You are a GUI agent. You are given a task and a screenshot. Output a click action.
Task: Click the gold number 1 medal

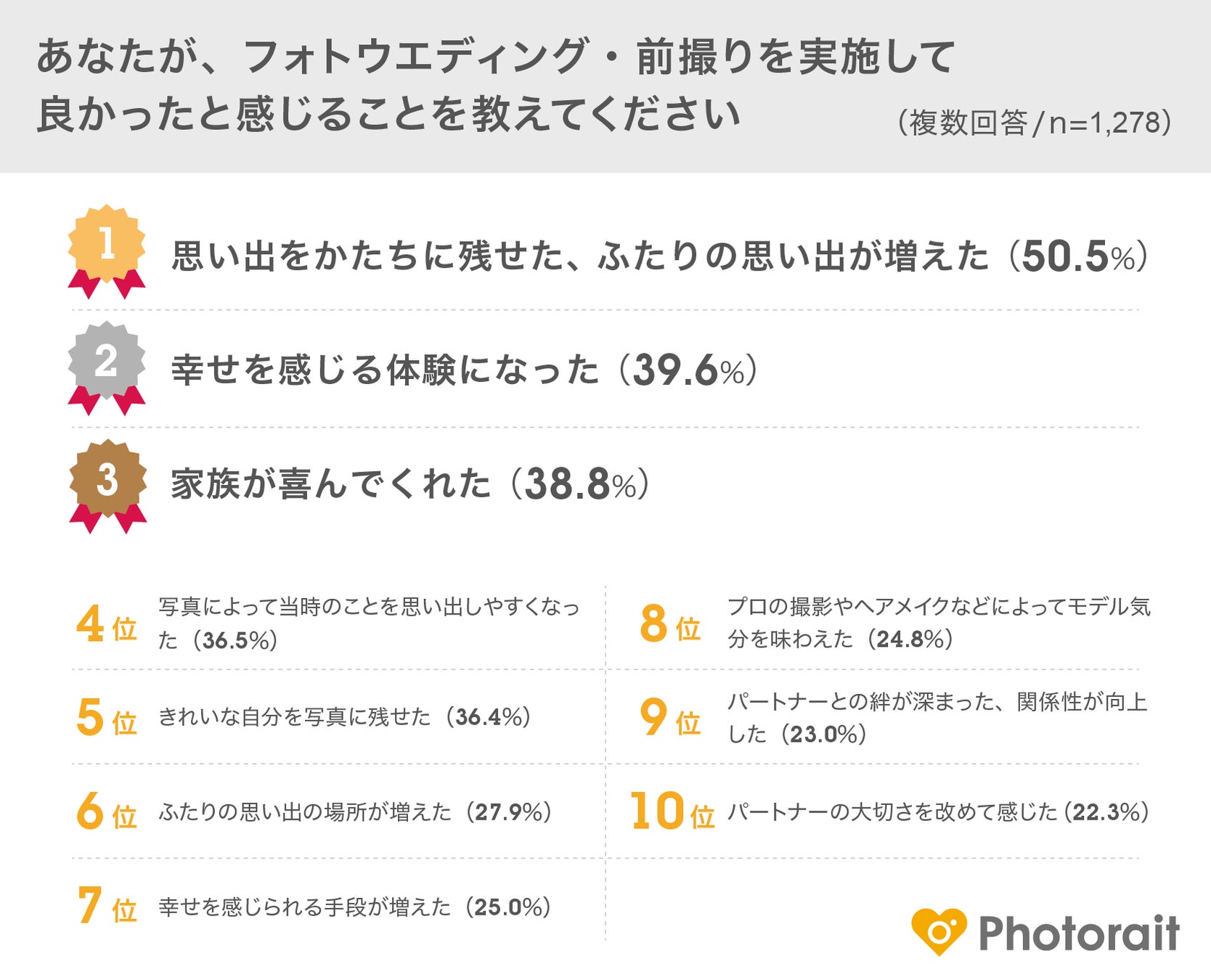click(107, 245)
